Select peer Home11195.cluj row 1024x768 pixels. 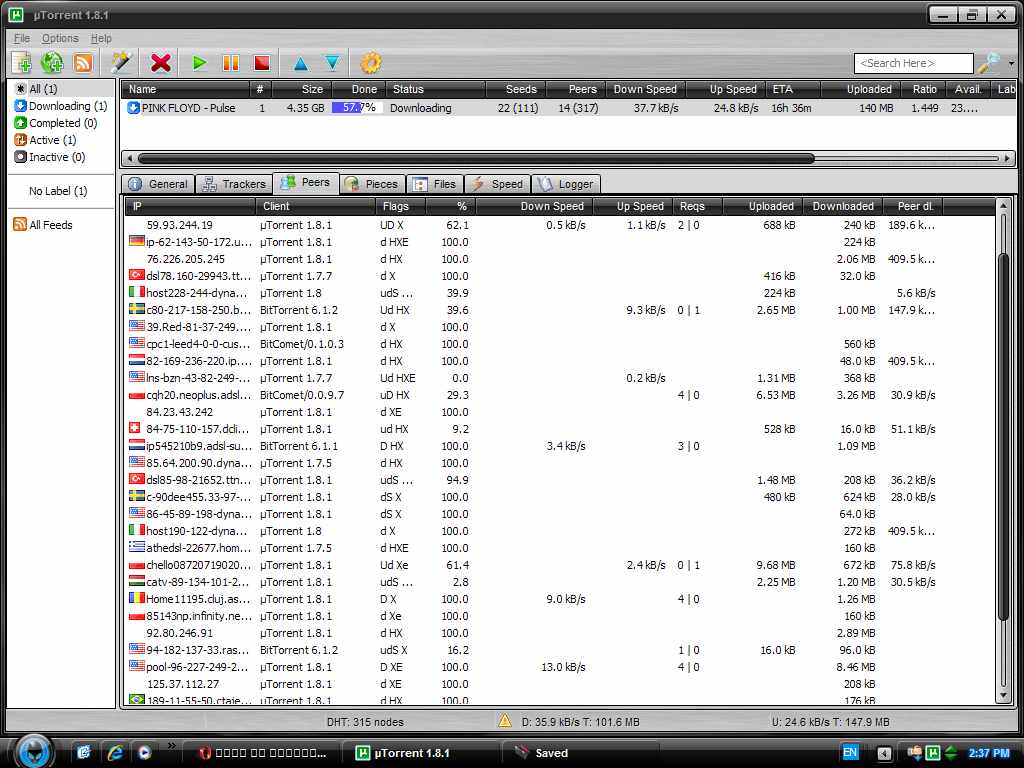click(560, 599)
